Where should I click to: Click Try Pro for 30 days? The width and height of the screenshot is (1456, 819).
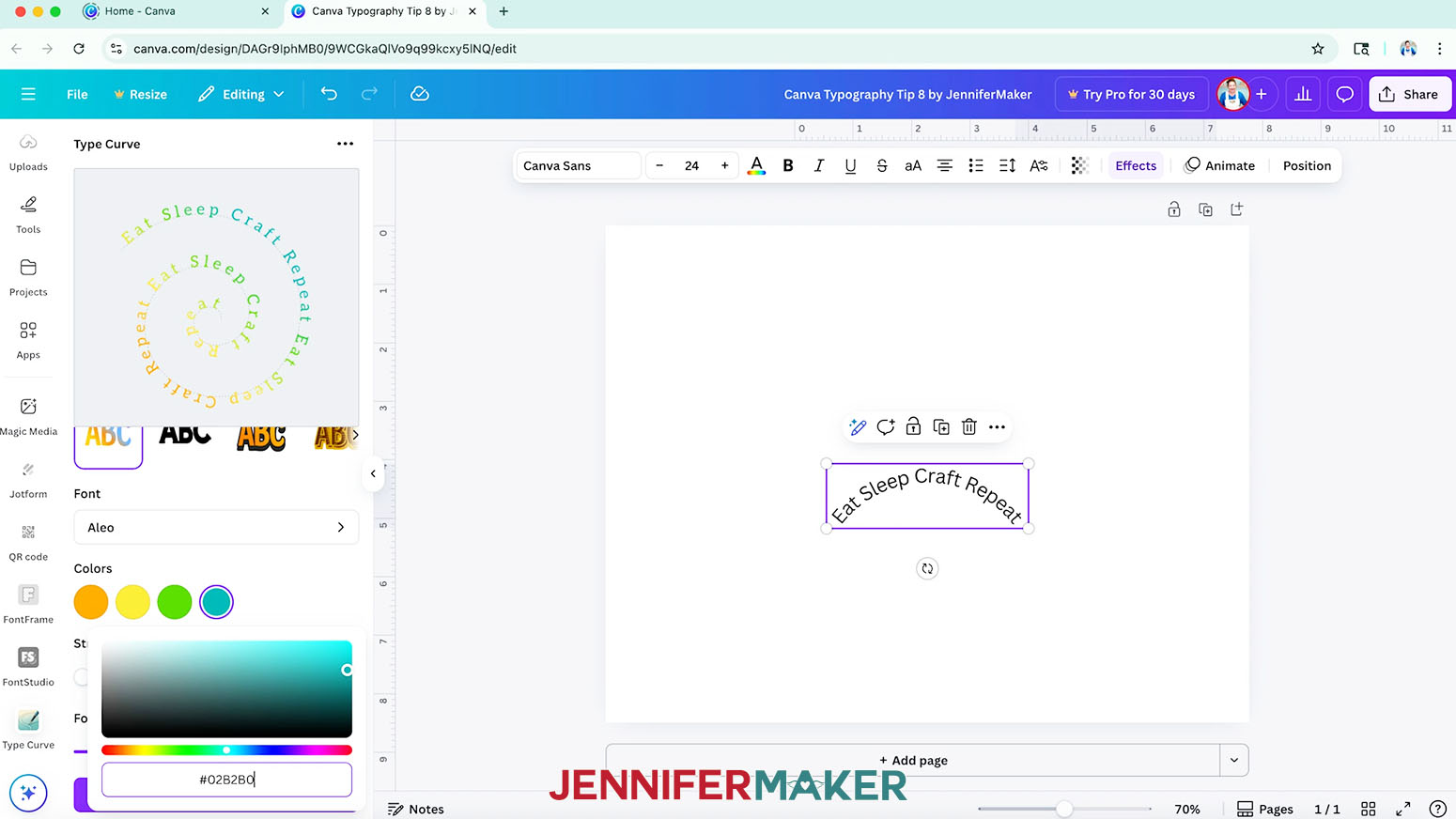[1132, 94]
